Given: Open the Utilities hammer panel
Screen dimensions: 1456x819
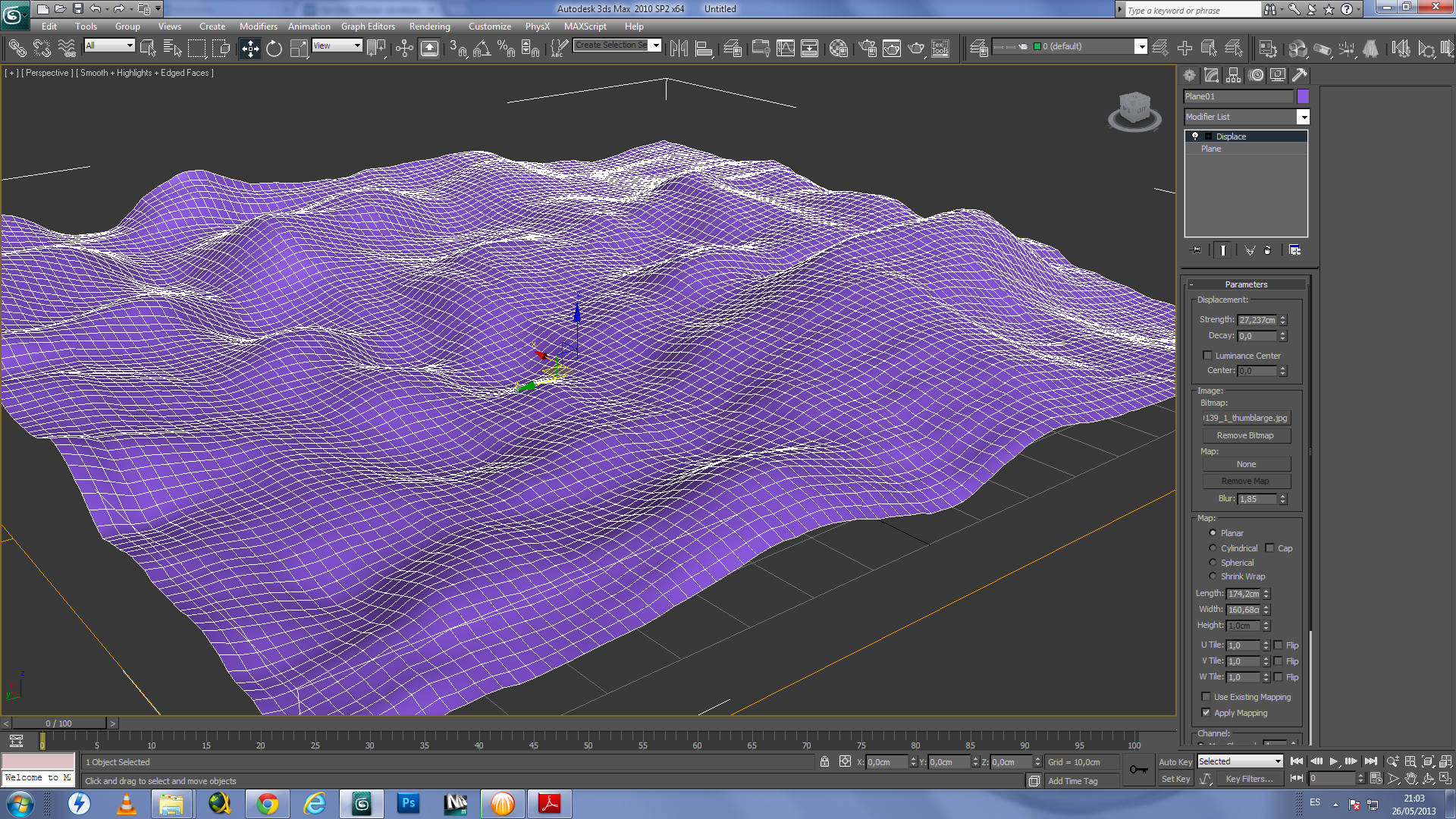Looking at the screenshot, I should 1300,75.
